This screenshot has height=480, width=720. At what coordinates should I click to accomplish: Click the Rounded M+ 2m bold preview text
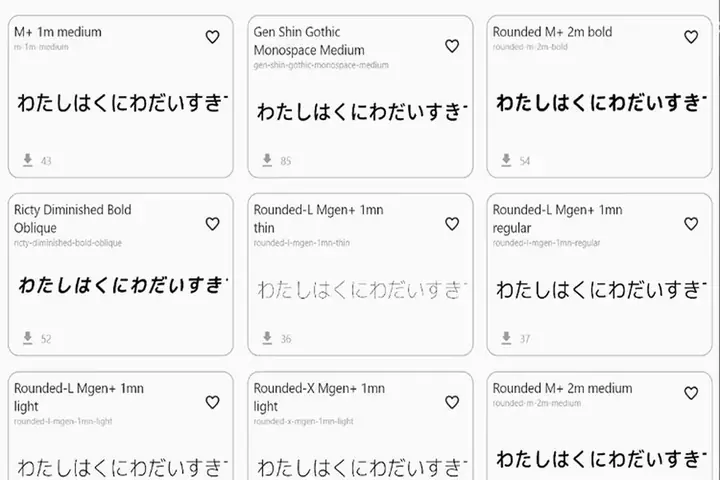tap(601, 103)
